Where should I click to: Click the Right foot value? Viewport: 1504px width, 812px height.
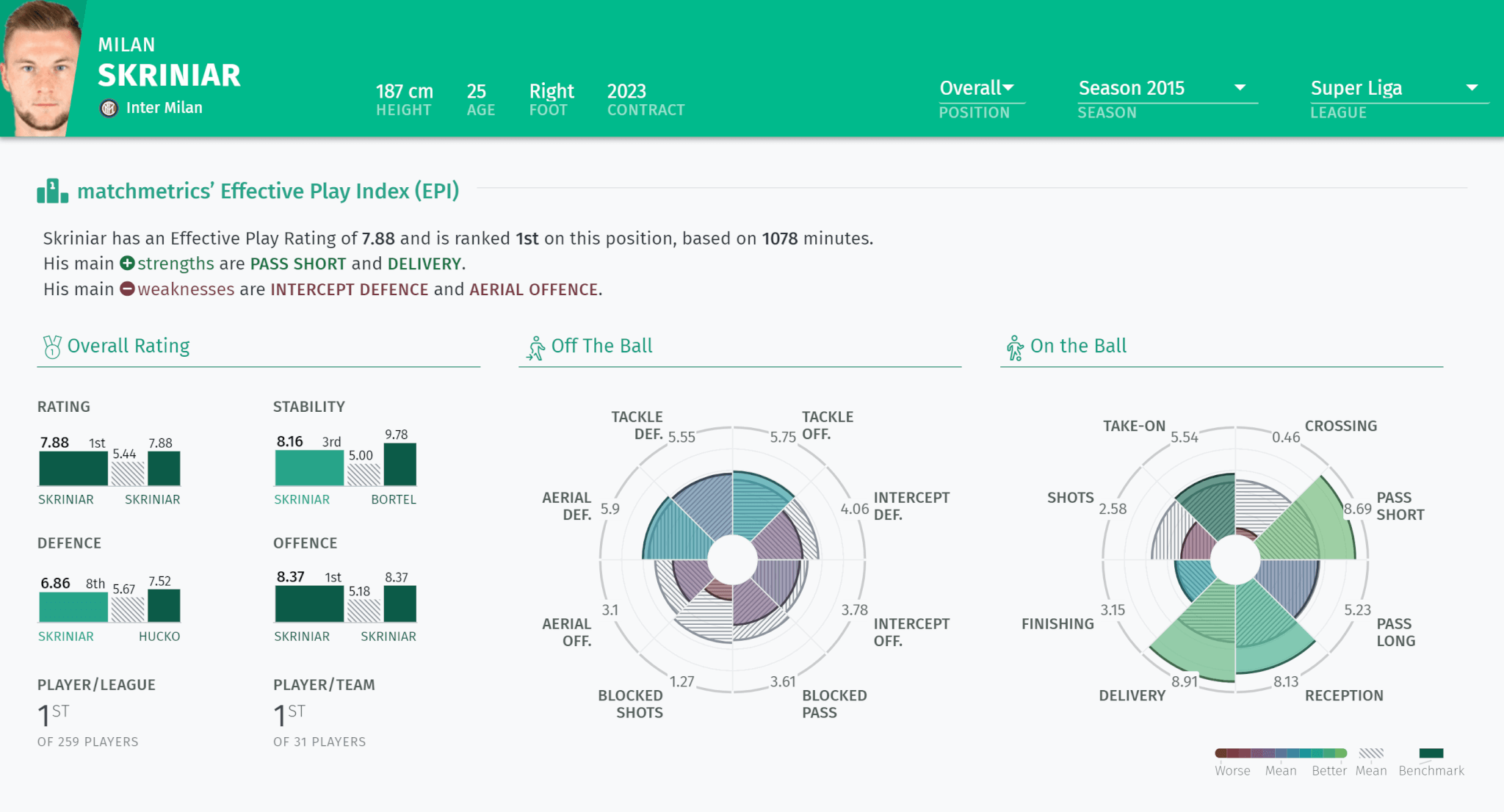click(552, 91)
